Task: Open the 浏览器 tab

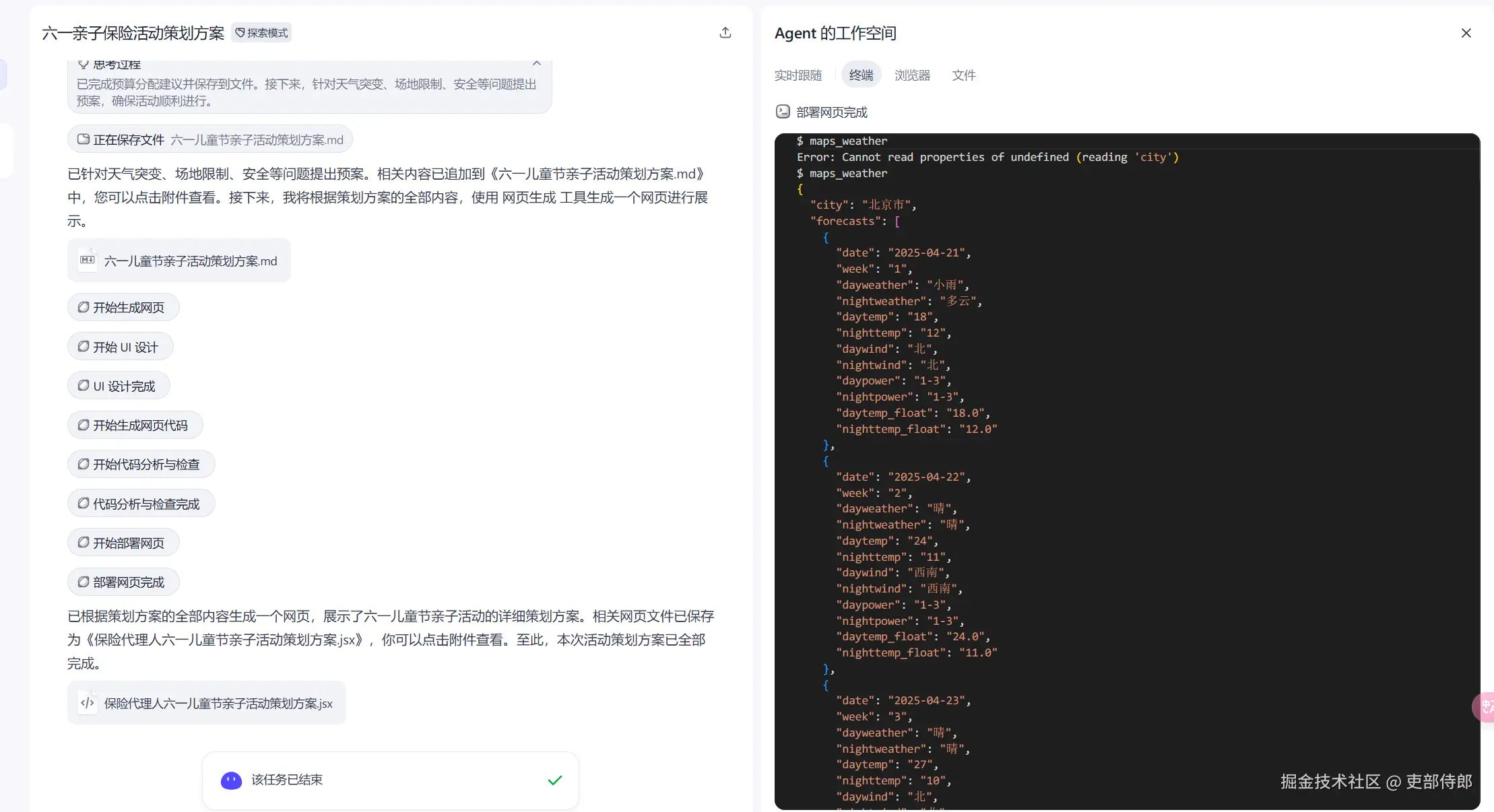Action: click(x=912, y=75)
